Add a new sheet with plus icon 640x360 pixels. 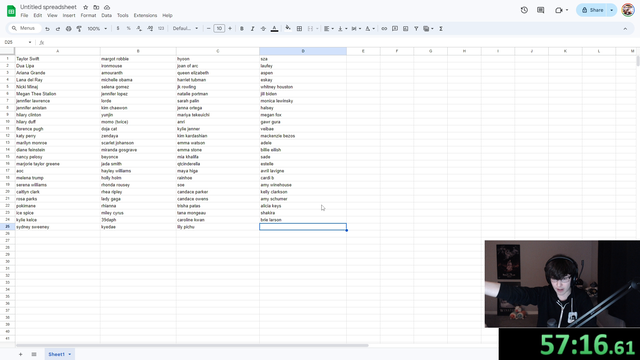[x=20, y=354]
